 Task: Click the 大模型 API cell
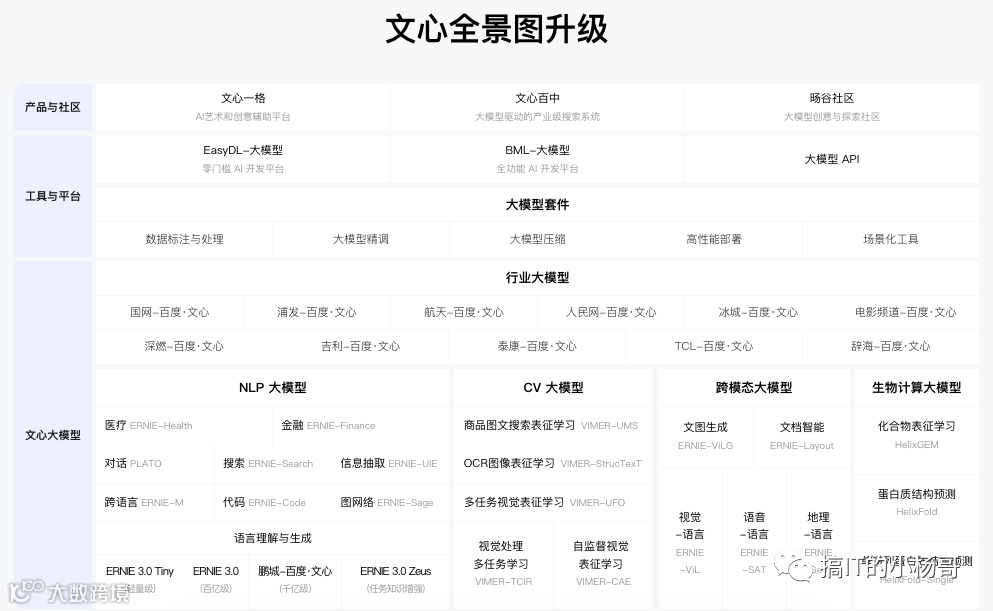click(832, 159)
